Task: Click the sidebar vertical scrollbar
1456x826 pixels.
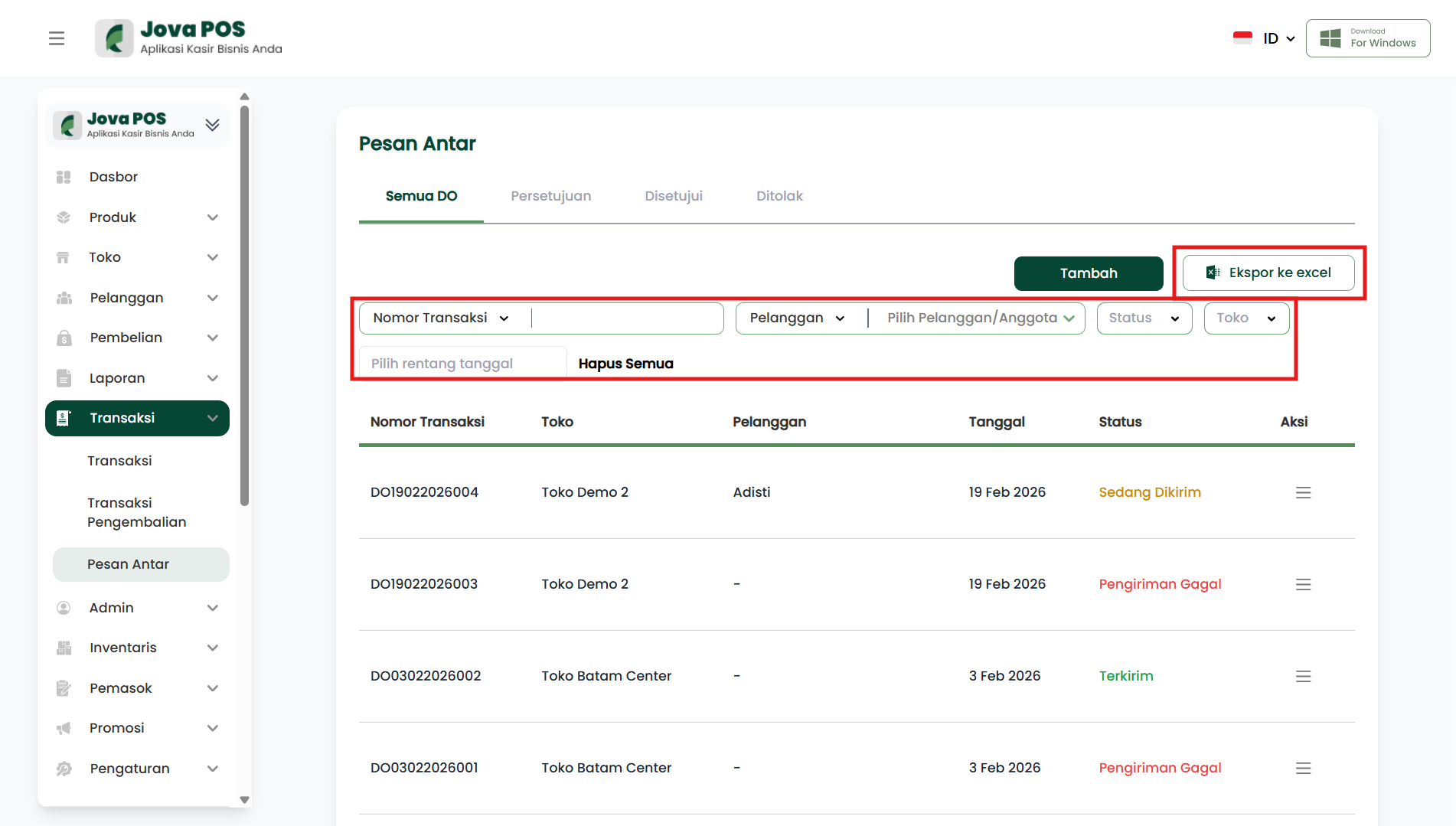Action: tap(244, 306)
